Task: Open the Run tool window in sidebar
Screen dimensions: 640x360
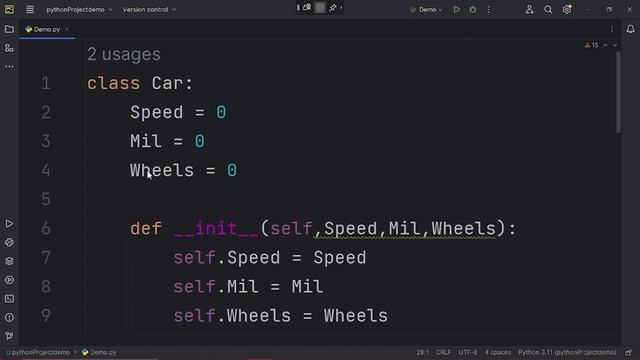Action: tap(9, 224)
